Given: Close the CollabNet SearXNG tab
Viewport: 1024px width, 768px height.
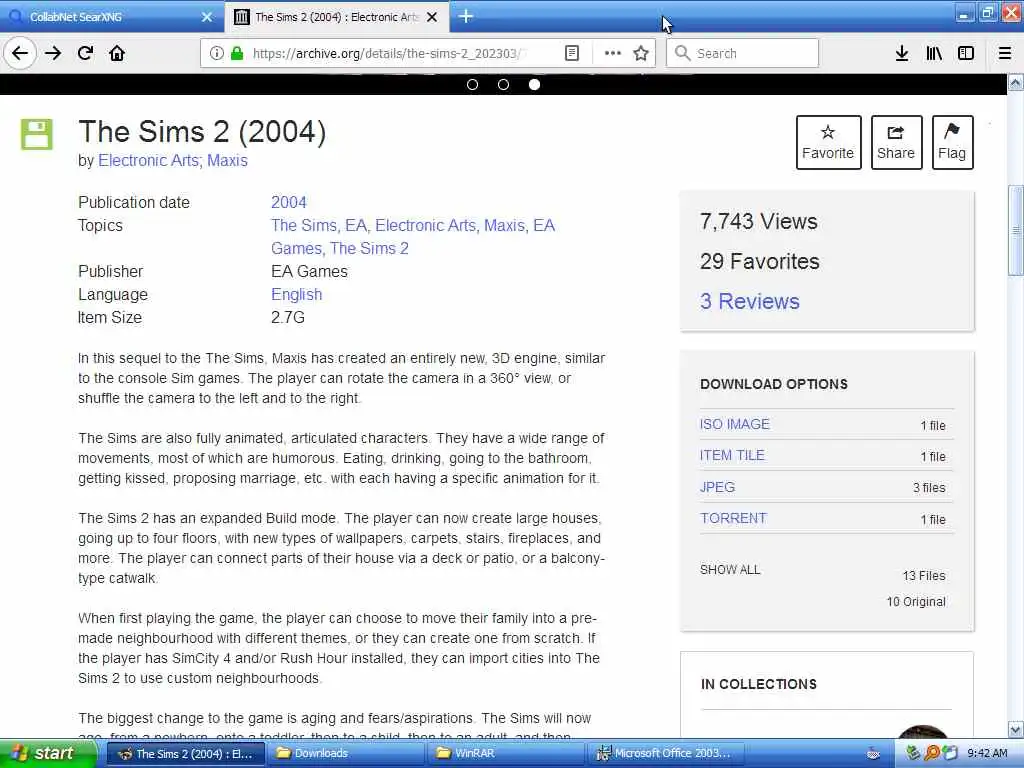Looking at the screenshot, I should coord(207,17).
